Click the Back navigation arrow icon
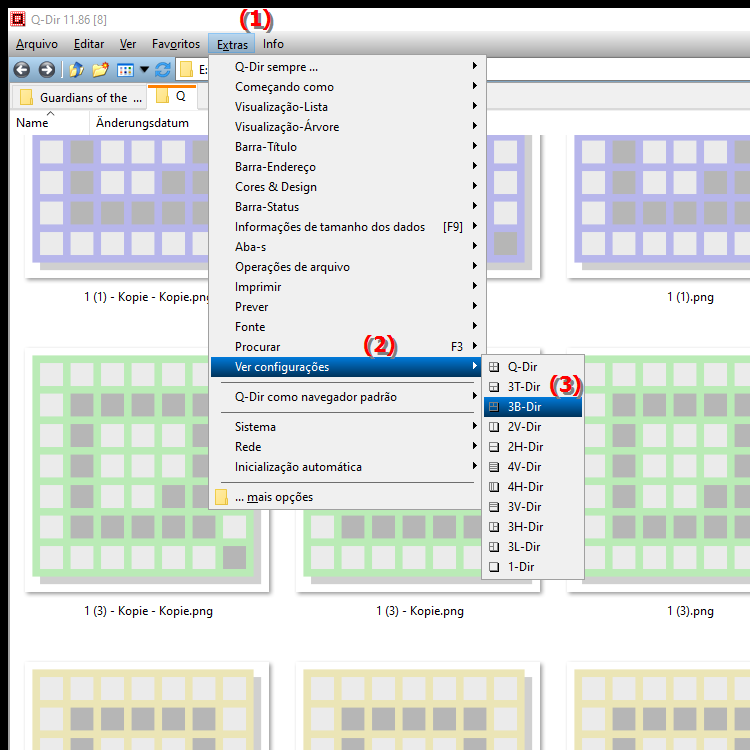 (22, 70)
